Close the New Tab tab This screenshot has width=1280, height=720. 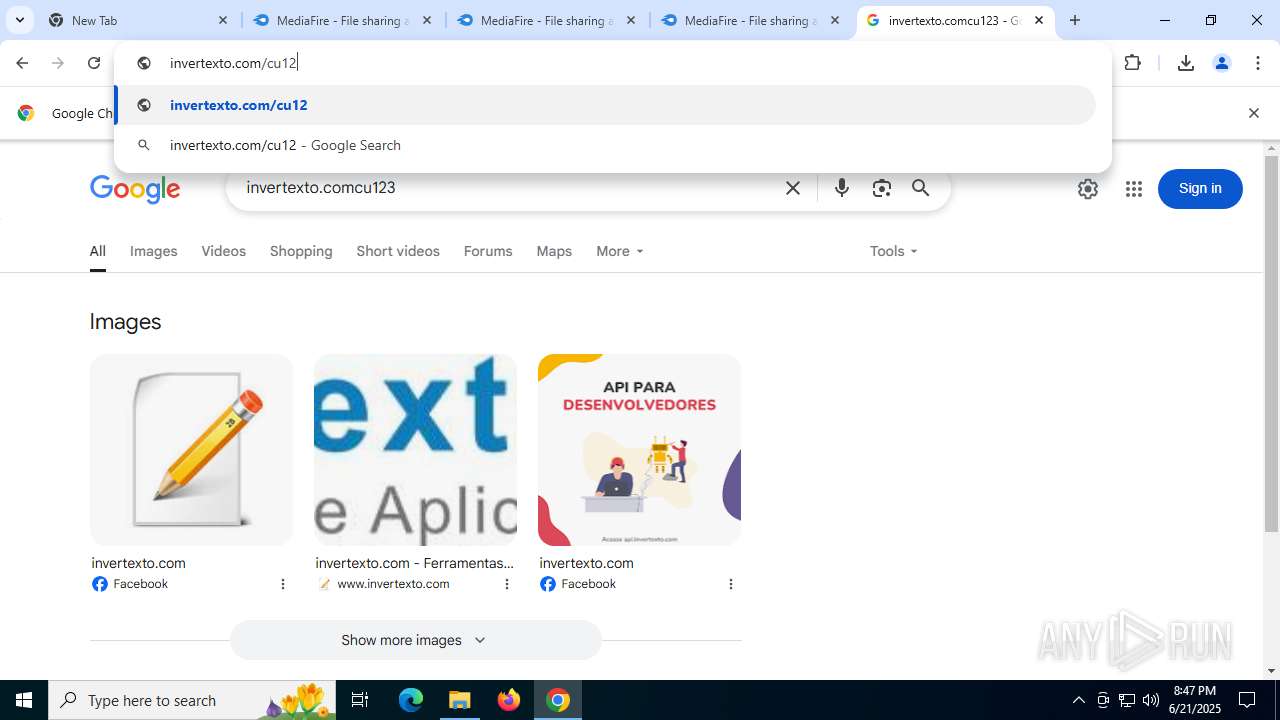point(223,20)
